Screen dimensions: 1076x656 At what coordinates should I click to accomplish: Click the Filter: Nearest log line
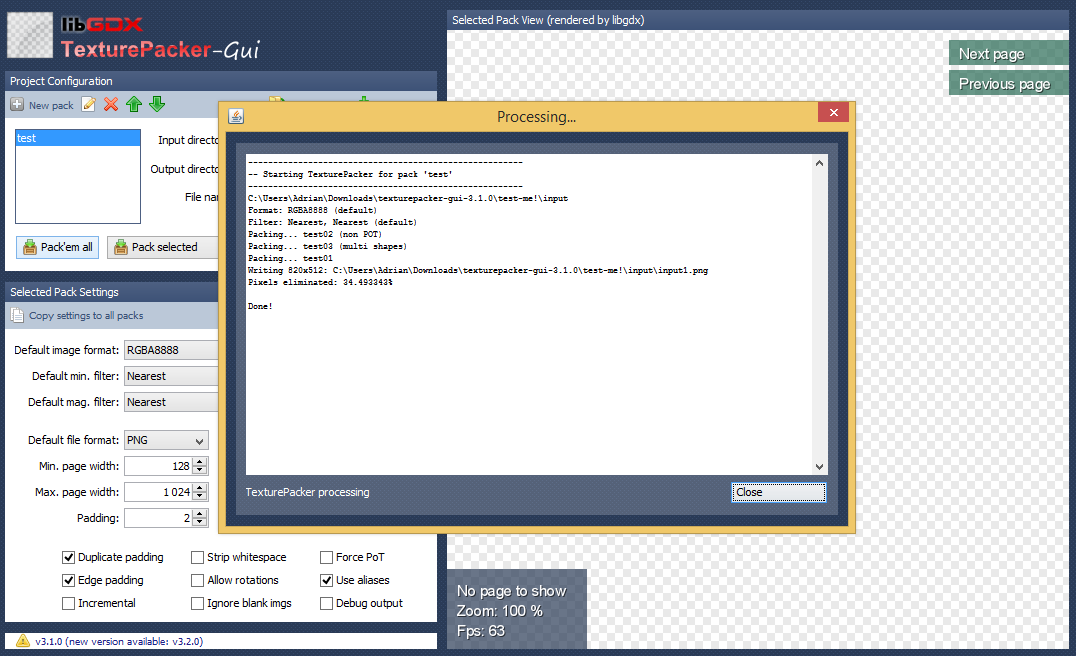coord(332,222)
